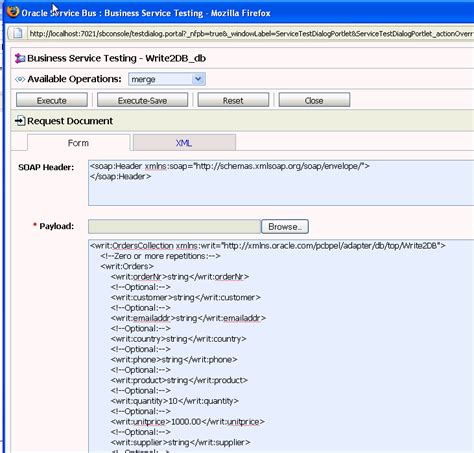Switch to the Form tab

pyautogui.click(x=78, y=143)
